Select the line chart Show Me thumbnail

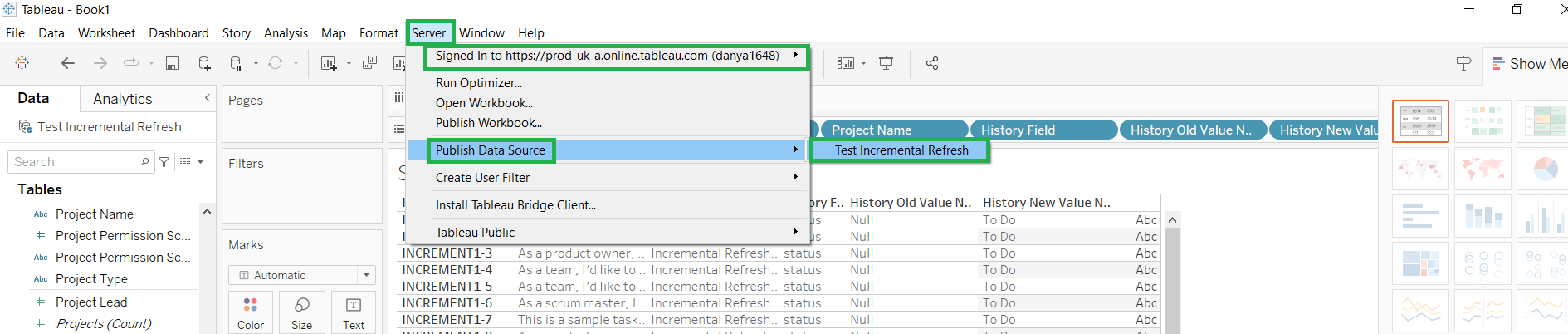[1420, 311]
